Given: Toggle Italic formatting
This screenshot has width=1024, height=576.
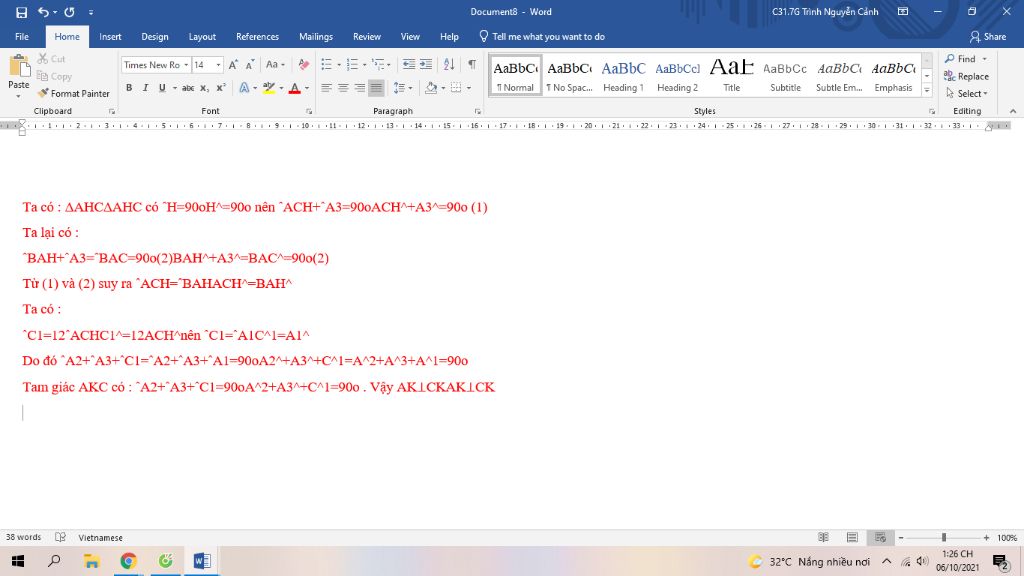Looking at the screenshot, I should coord(145,88).
